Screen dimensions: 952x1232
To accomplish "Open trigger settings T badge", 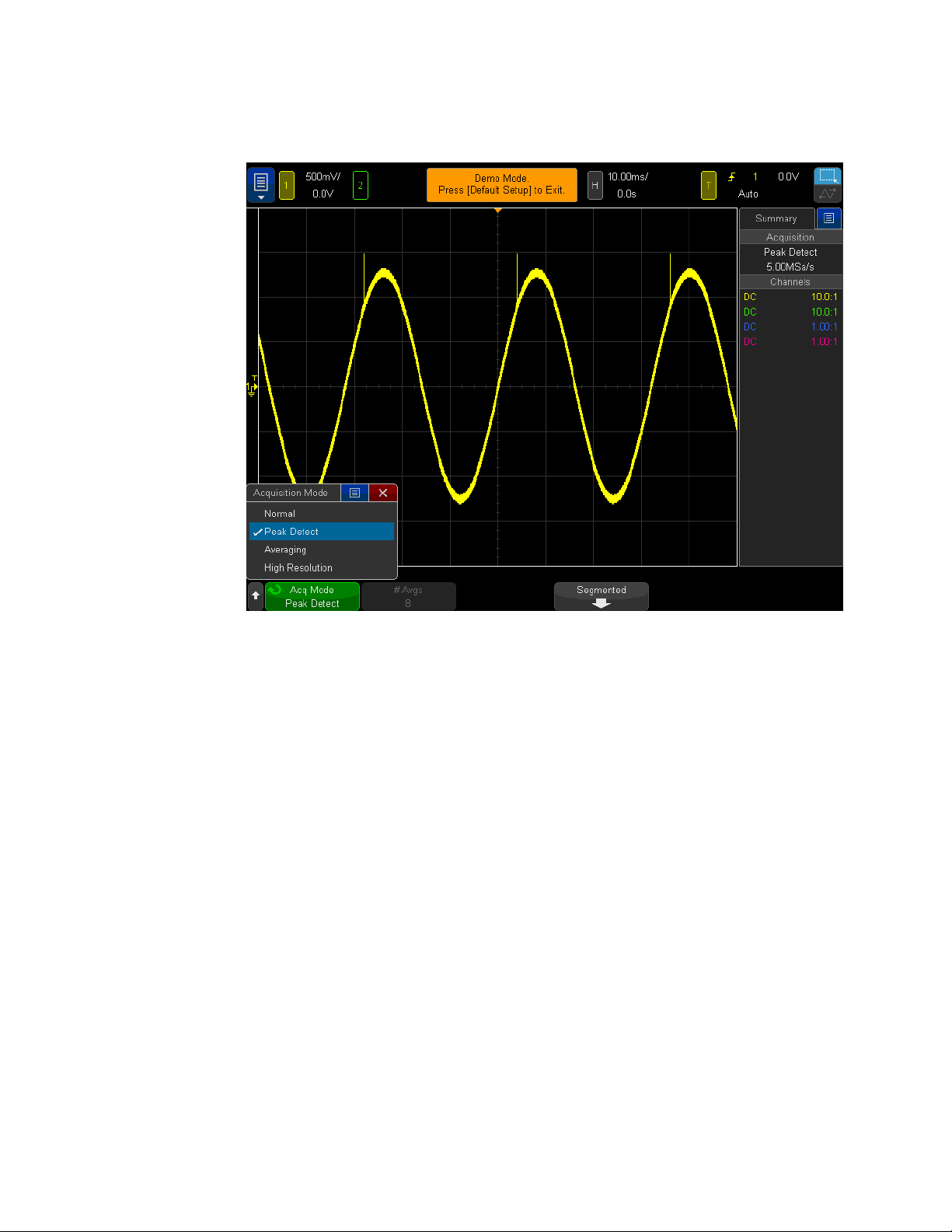I will pyautogui.click(x=708, y=186).
